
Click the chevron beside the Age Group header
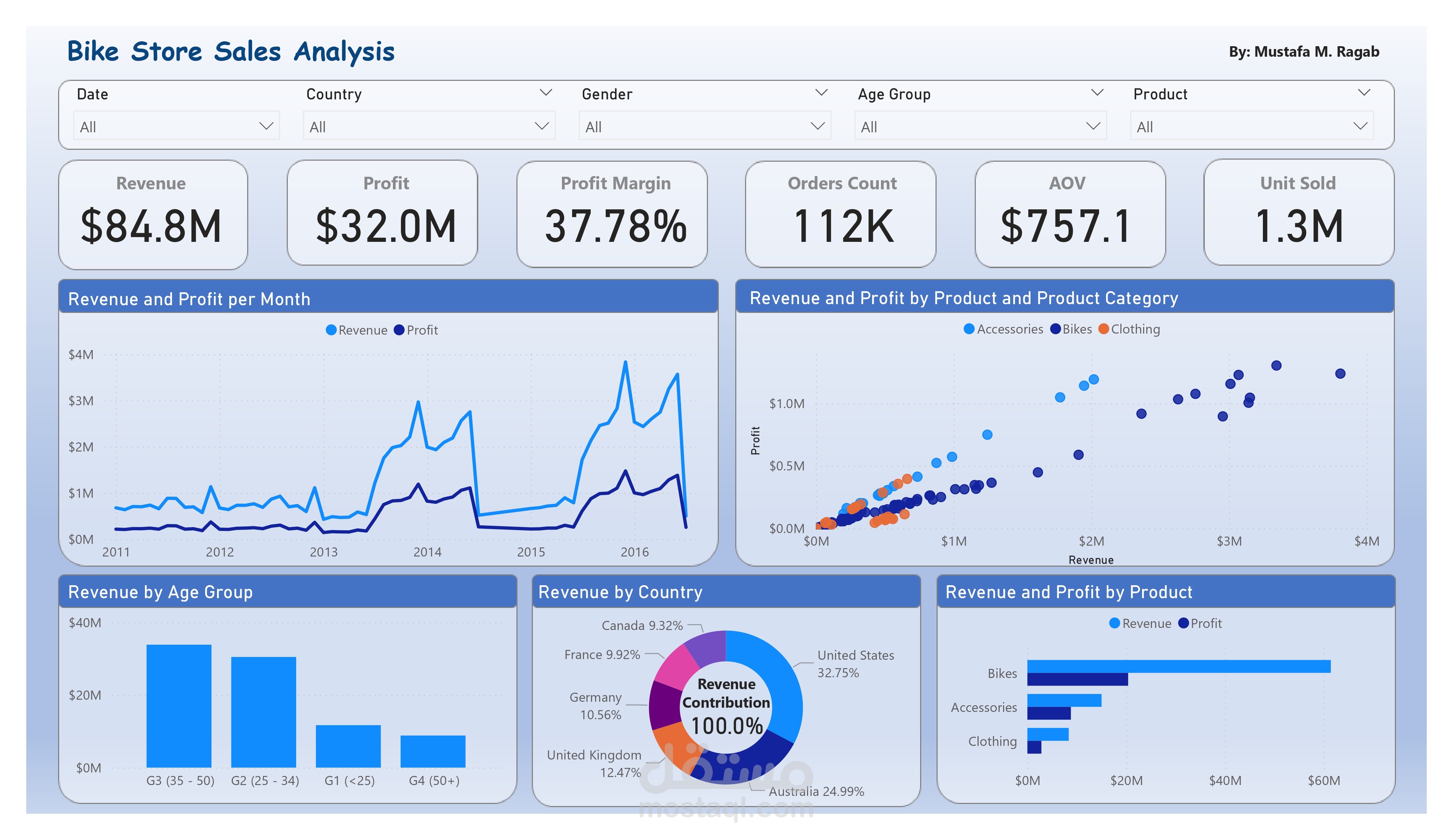pyautogui.click(x=1097, y=93)
